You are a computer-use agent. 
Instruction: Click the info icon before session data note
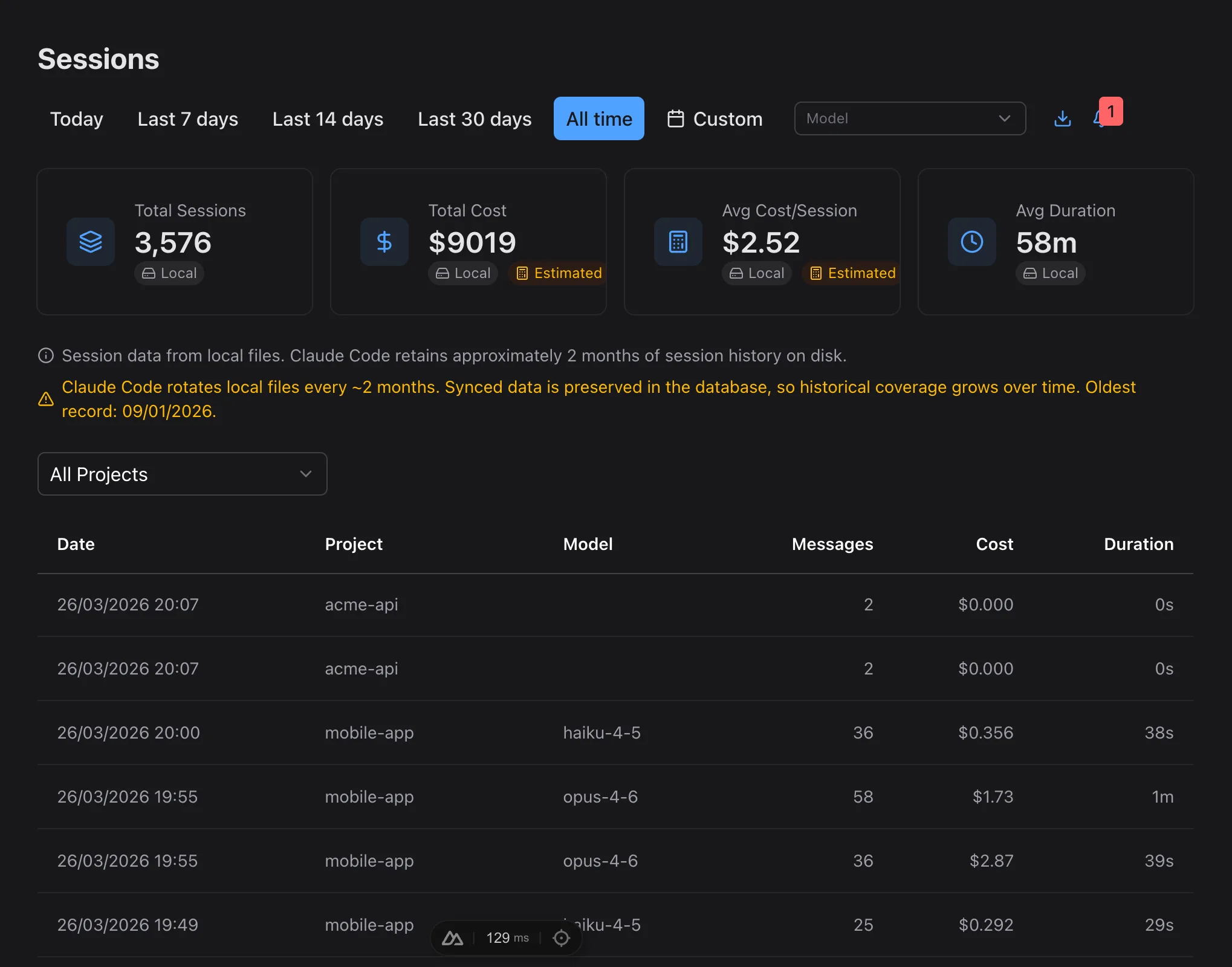(x=46, y=355)
